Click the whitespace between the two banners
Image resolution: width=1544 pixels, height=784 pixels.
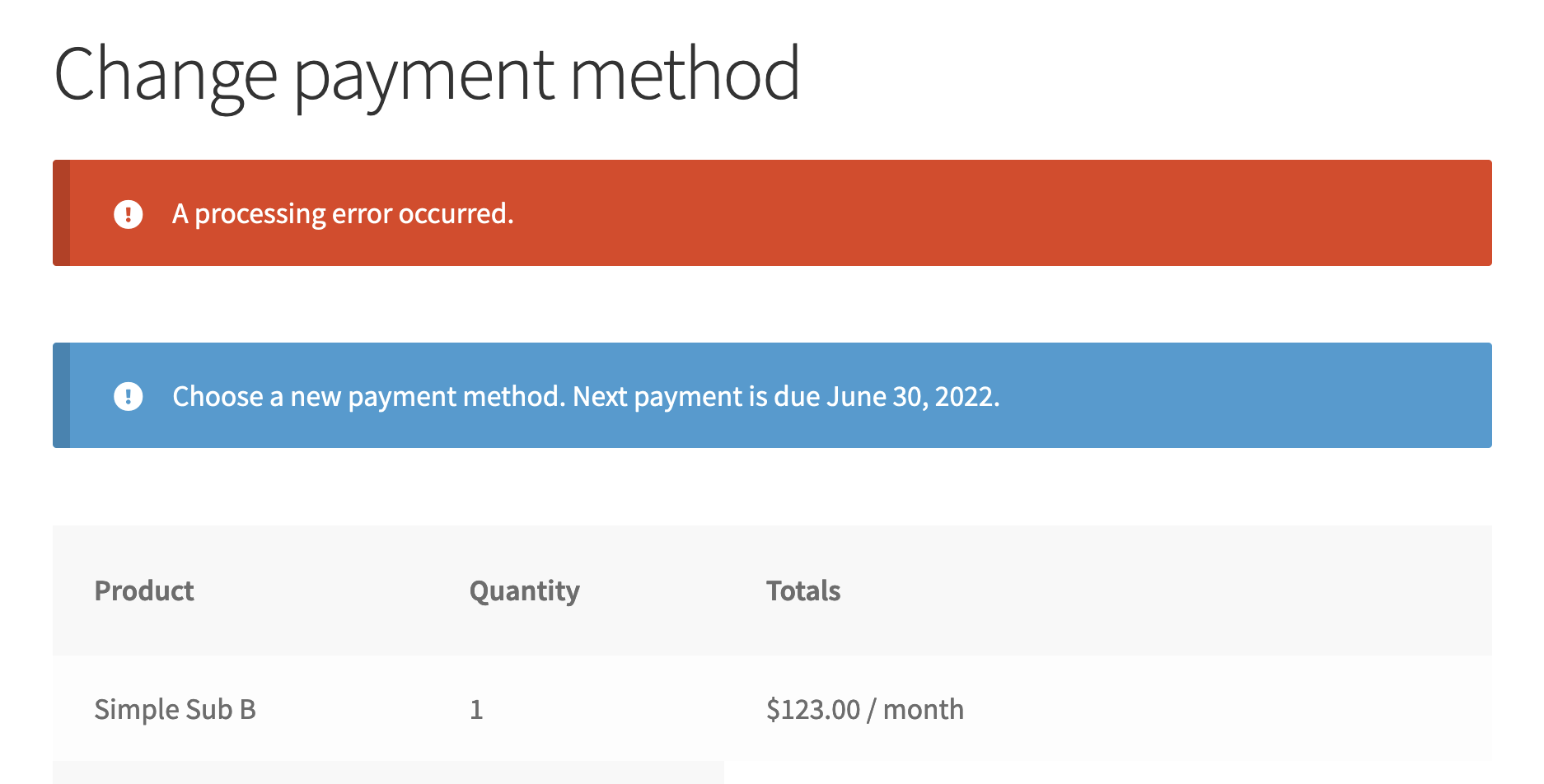[x=772, y=305]
